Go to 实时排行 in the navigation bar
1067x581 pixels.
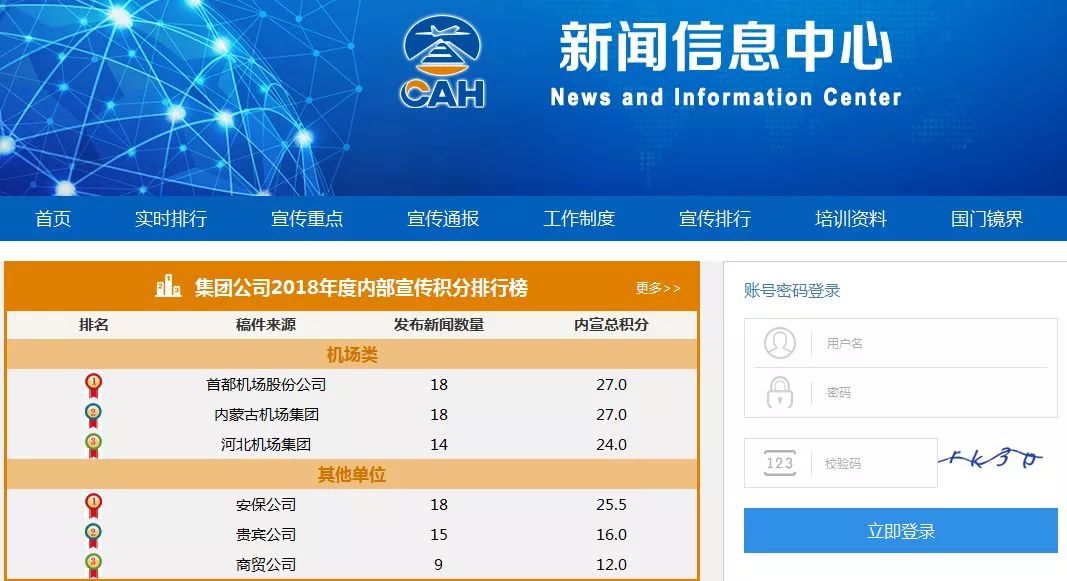coord(170,219)
